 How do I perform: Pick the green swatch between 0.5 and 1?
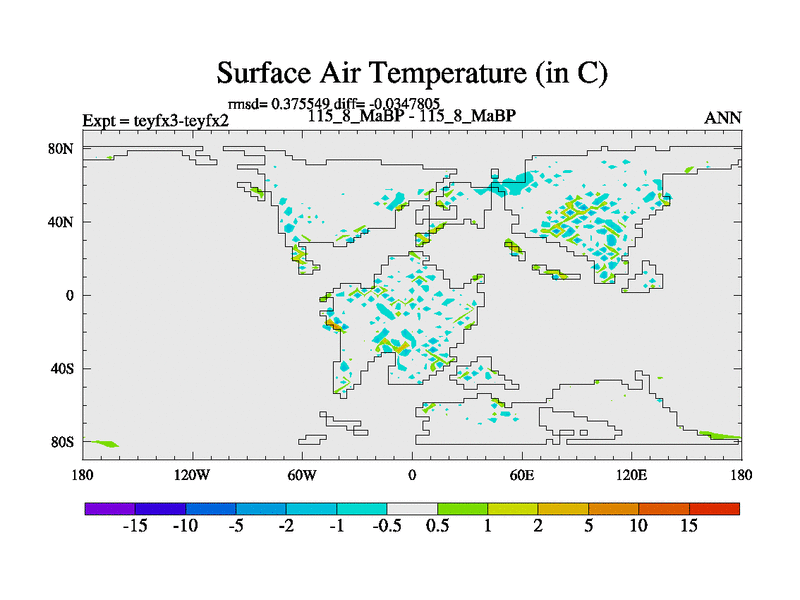pos(462,508)
